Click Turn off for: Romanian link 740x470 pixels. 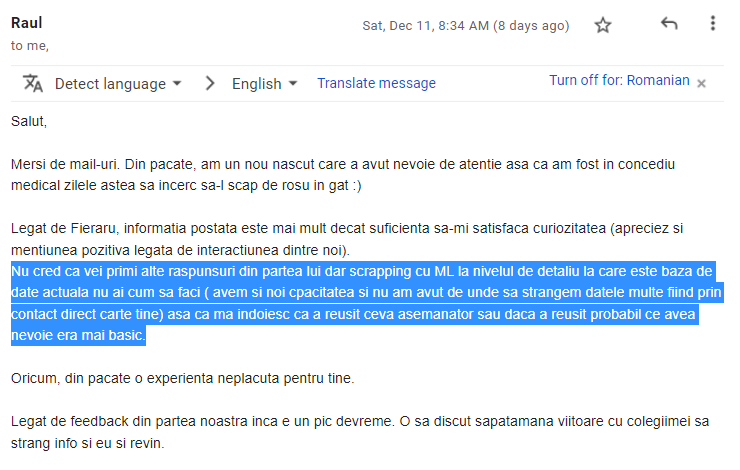click(x=619, y=80)
